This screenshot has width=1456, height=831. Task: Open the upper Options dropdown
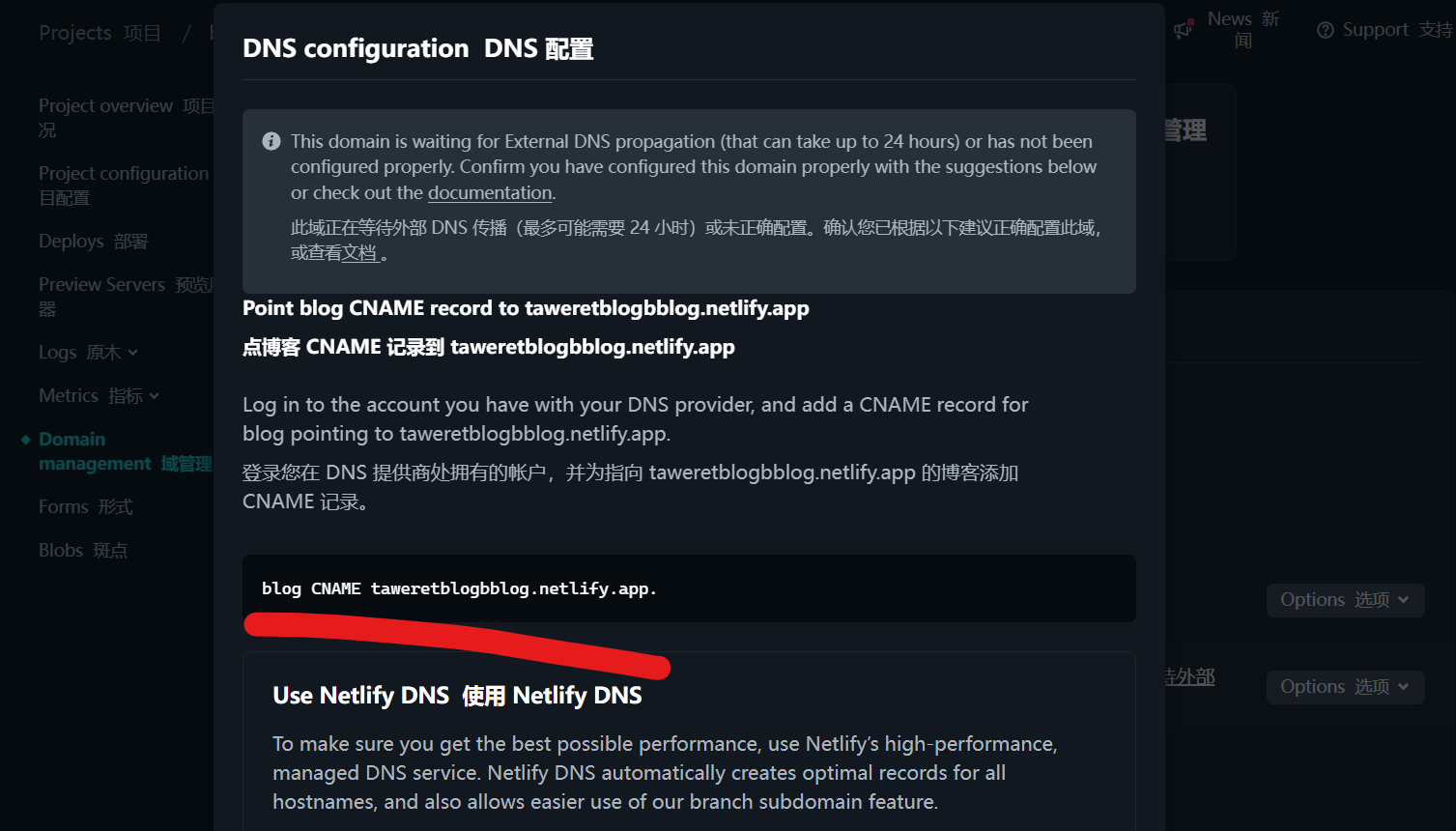pos(1345,600)
